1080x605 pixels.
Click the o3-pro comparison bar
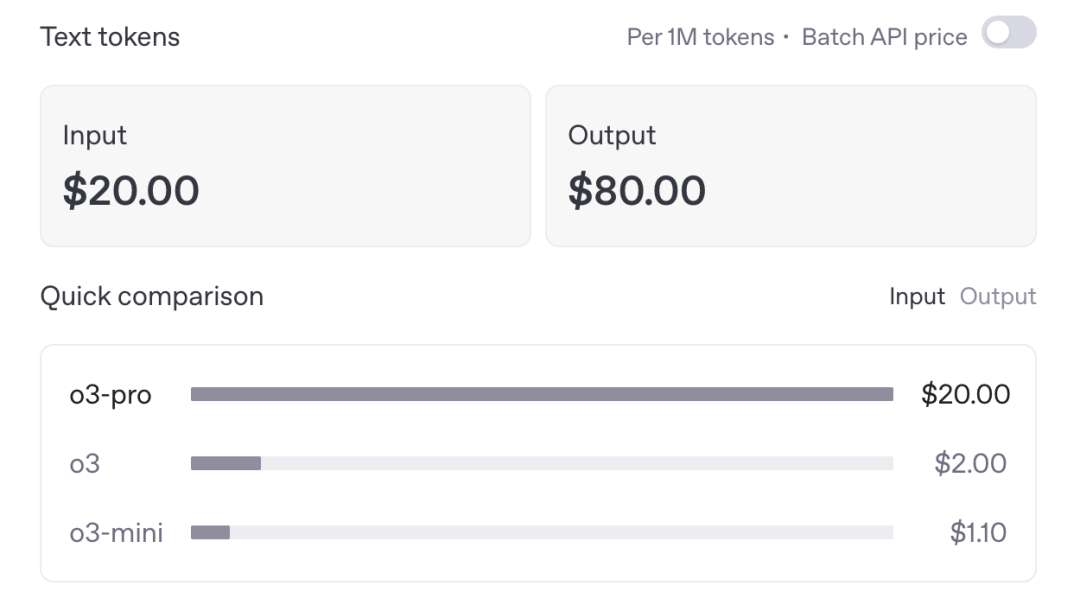tap(541, 395)
